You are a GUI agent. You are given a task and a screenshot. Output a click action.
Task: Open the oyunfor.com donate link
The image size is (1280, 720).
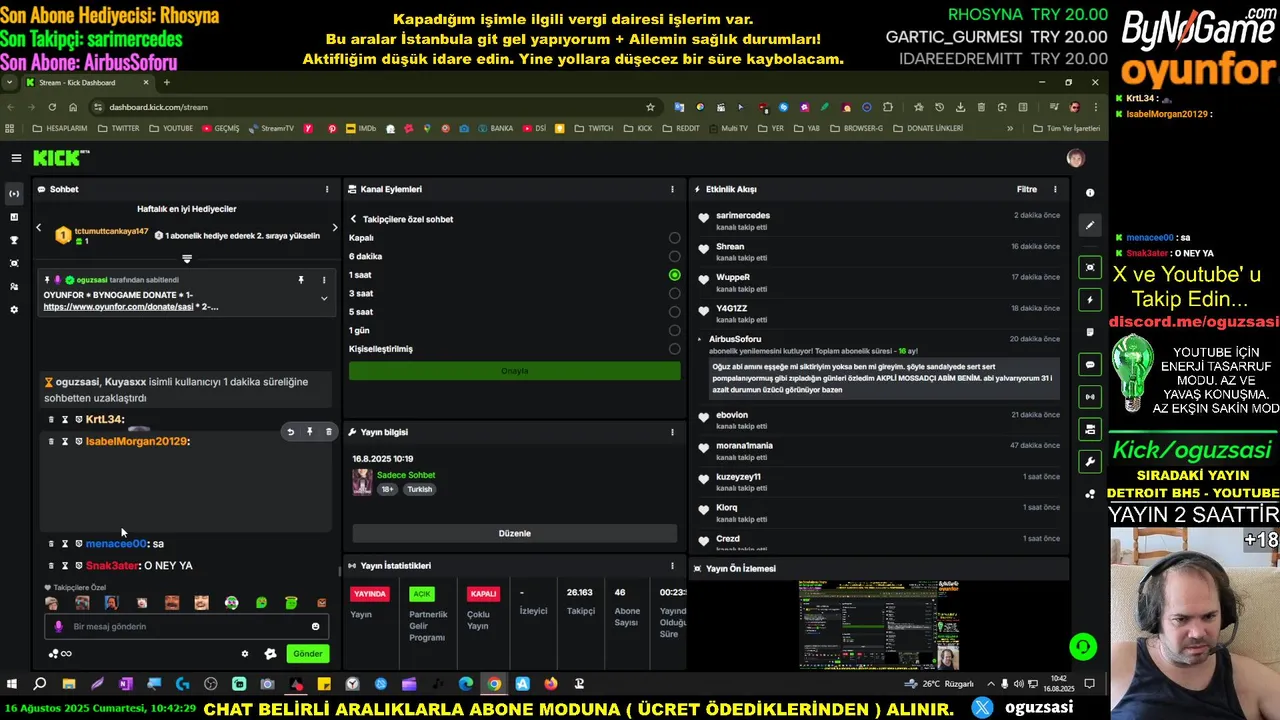tap(118, 307)
